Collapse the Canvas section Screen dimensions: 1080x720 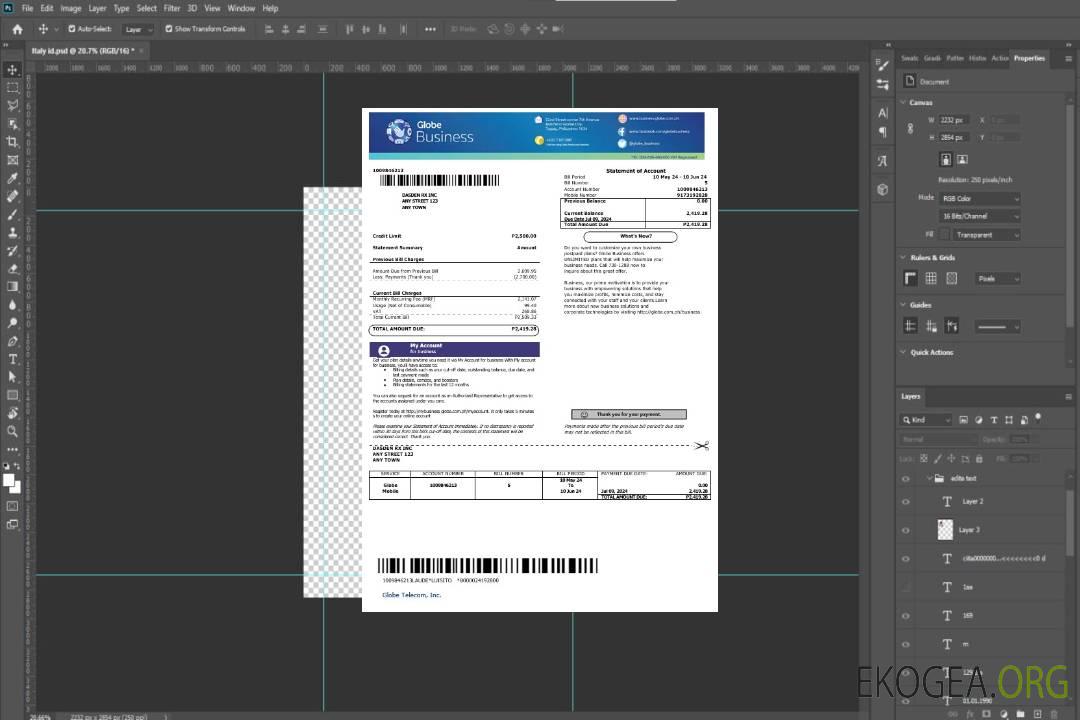click(x=903, y=102)
